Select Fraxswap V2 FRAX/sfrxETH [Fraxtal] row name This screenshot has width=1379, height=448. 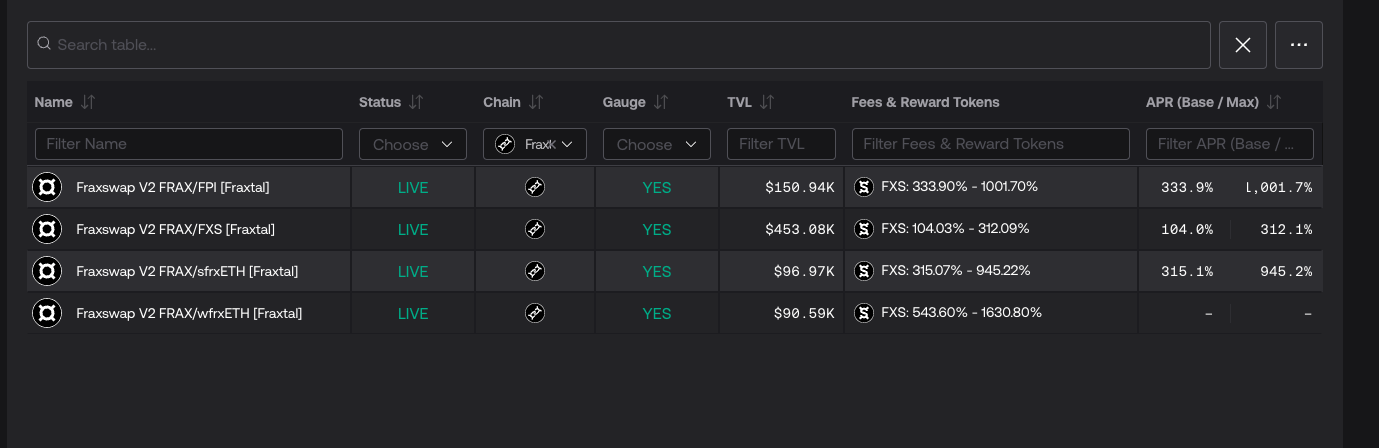[187, 271]
